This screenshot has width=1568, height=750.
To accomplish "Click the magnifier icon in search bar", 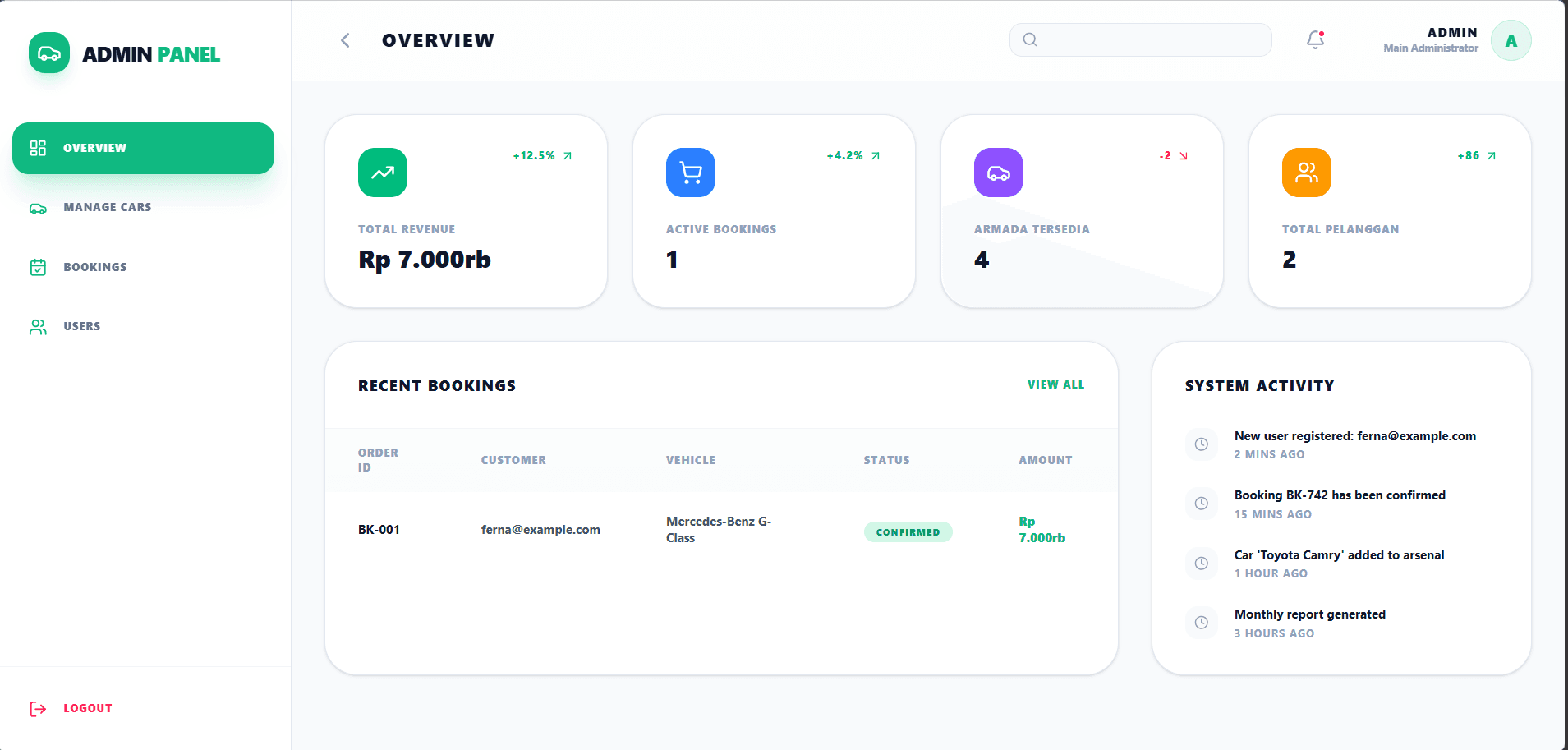I will [1030, 39].
